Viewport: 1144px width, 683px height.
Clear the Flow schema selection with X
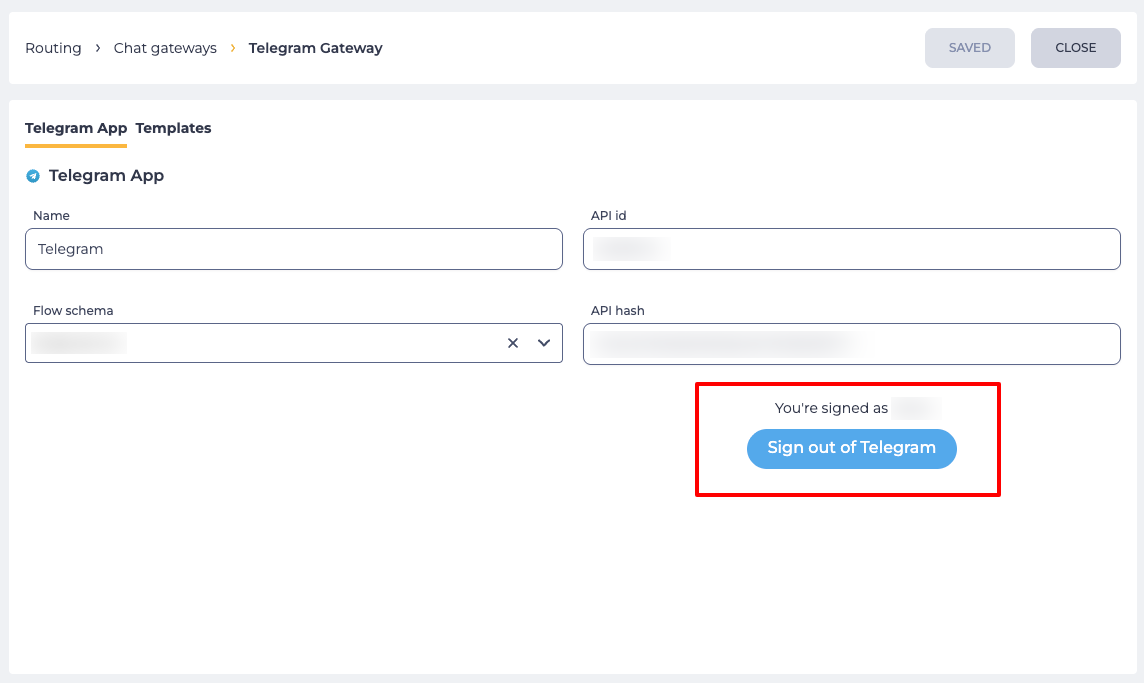[513, 343]
